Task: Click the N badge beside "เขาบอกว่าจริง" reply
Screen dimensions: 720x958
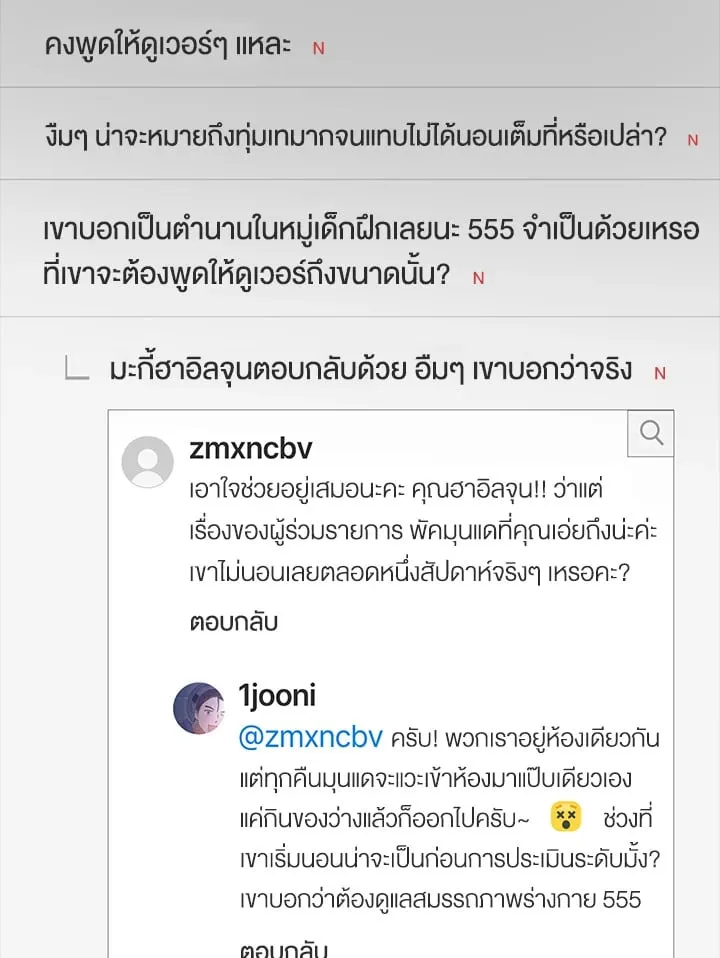Action: pyautogui.click(x=659, y=373)
